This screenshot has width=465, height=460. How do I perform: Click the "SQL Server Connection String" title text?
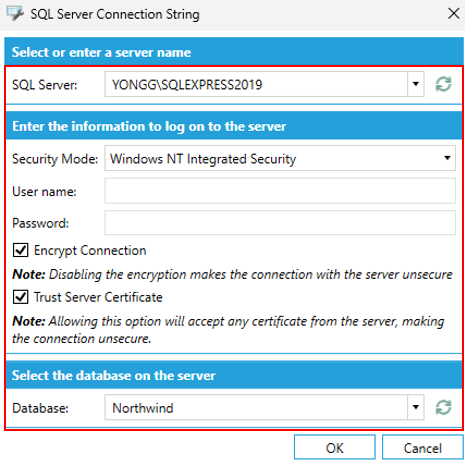point(115,14)
